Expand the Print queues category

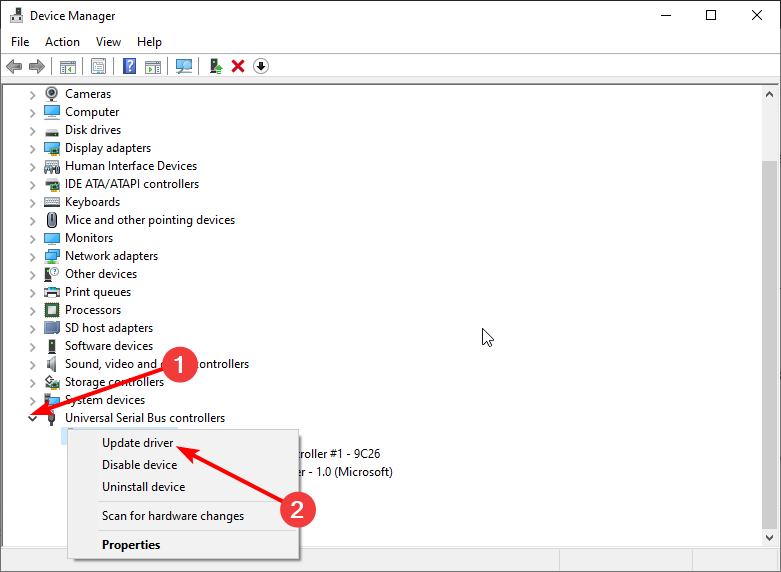pyautogui.click(x=32, y=293)
